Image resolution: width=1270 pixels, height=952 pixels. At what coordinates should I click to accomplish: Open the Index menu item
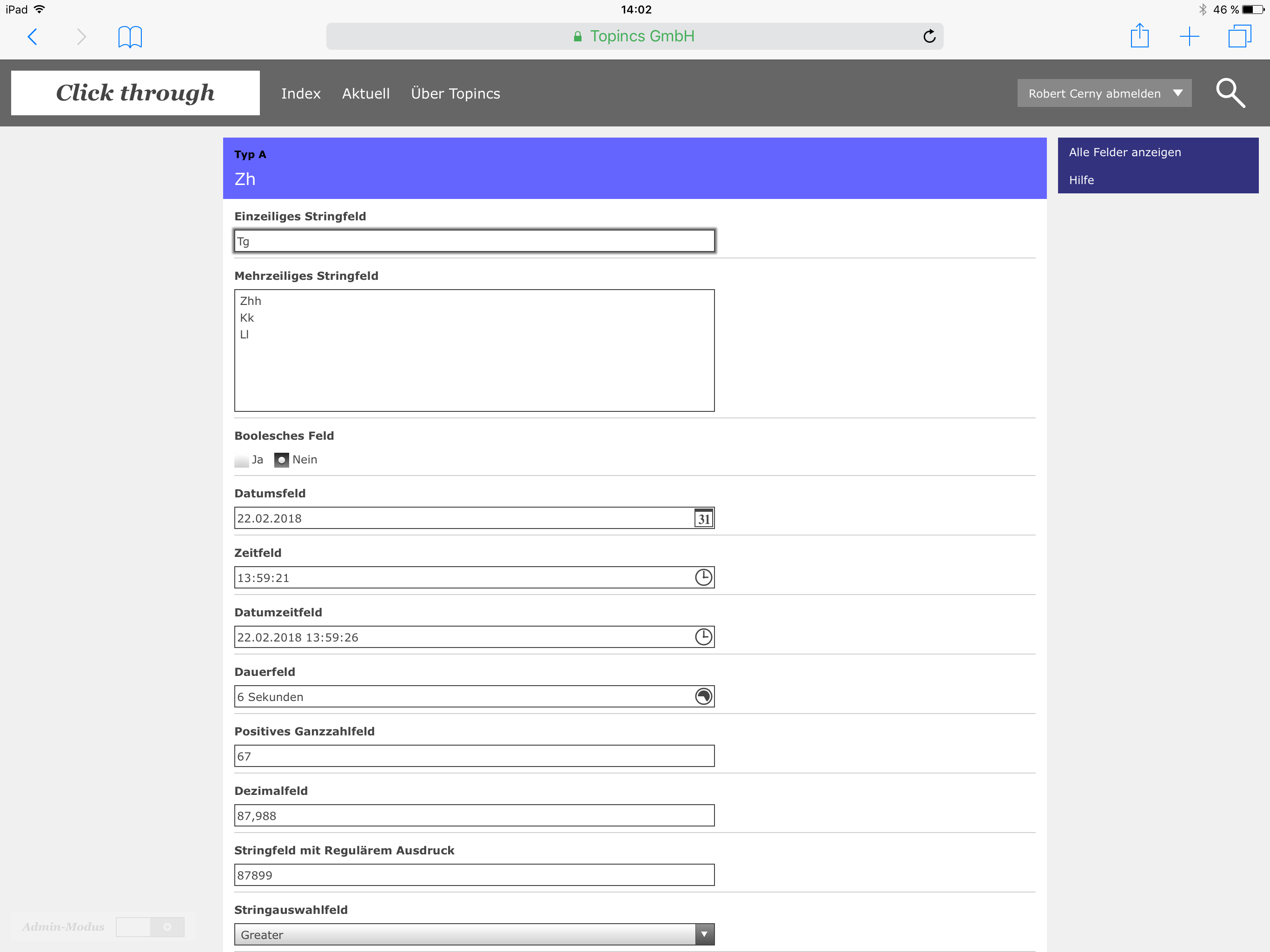click(300, 93)
